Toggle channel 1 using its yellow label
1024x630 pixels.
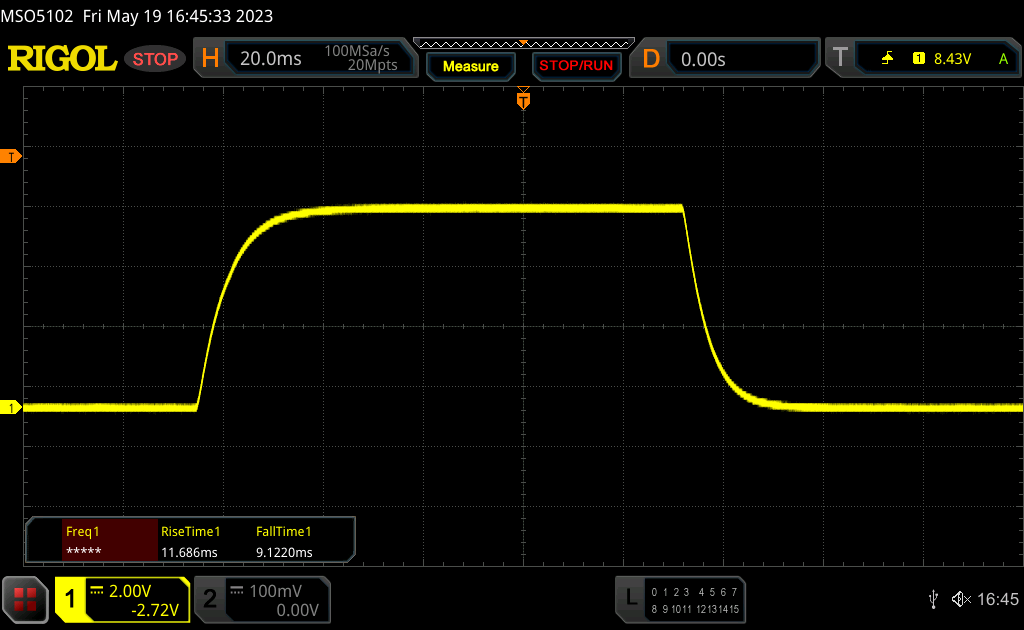(71, 599)
